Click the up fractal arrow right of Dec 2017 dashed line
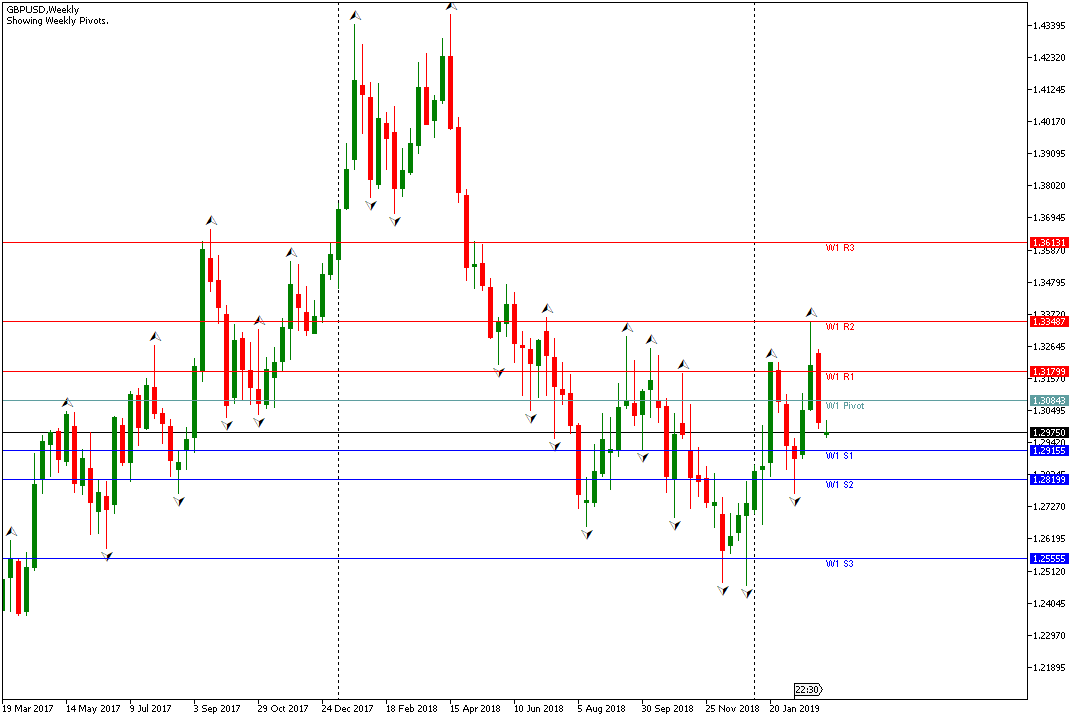The width and height of the screenshot is (1080, 720). 355,15
